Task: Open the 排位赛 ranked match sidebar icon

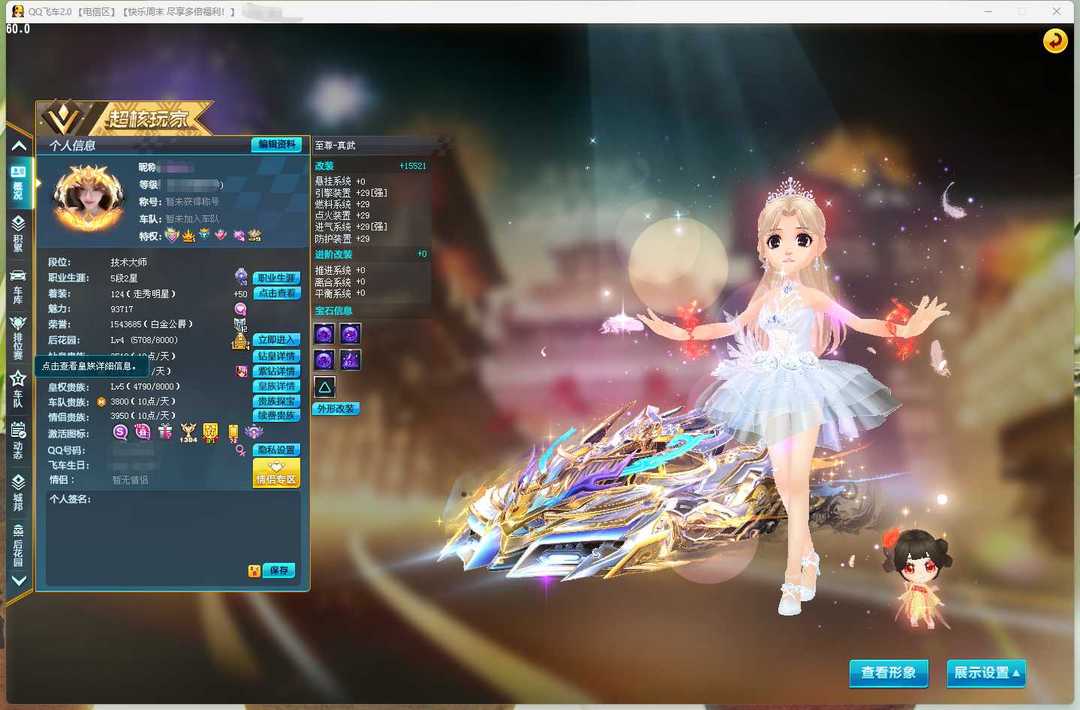Action: pos(18,336)
